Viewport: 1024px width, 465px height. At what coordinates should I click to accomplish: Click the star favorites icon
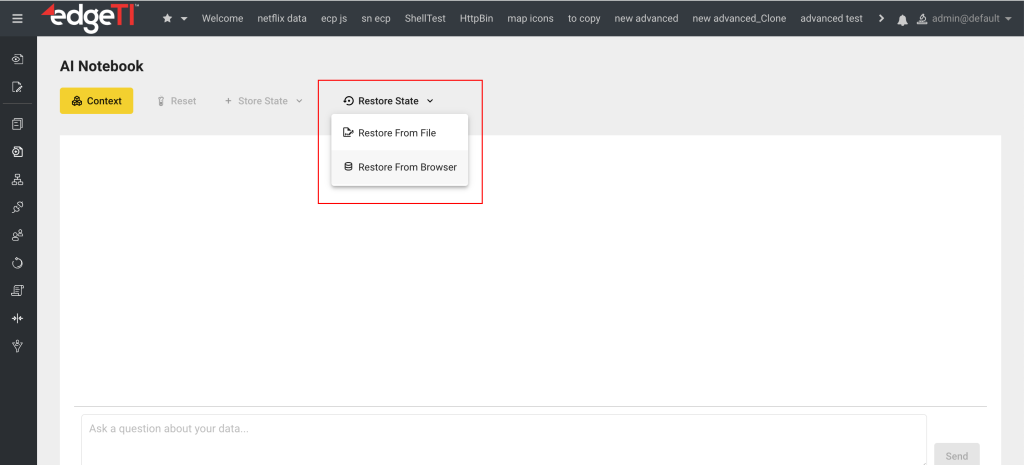pos(167,19)
